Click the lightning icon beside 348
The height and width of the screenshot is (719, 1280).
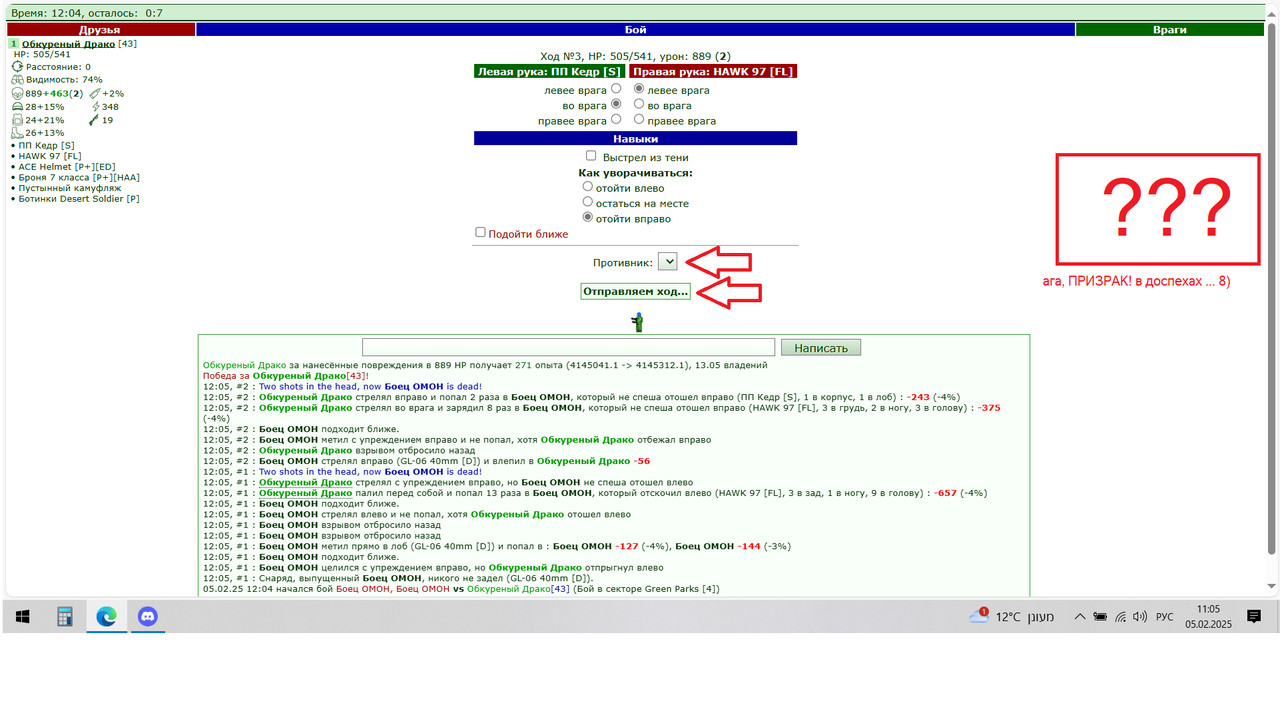point(95,106)
